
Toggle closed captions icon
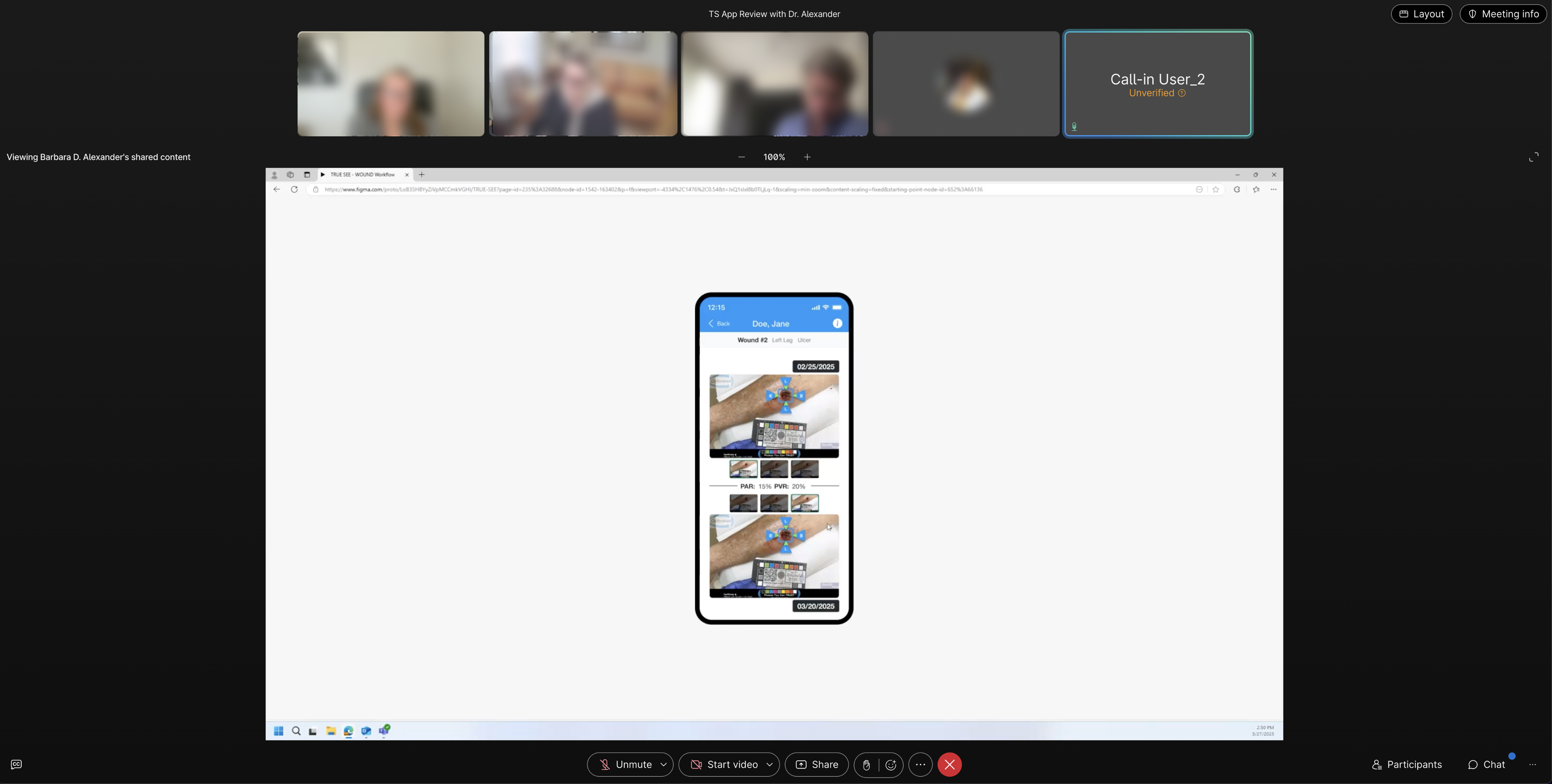tap(16, 765)
